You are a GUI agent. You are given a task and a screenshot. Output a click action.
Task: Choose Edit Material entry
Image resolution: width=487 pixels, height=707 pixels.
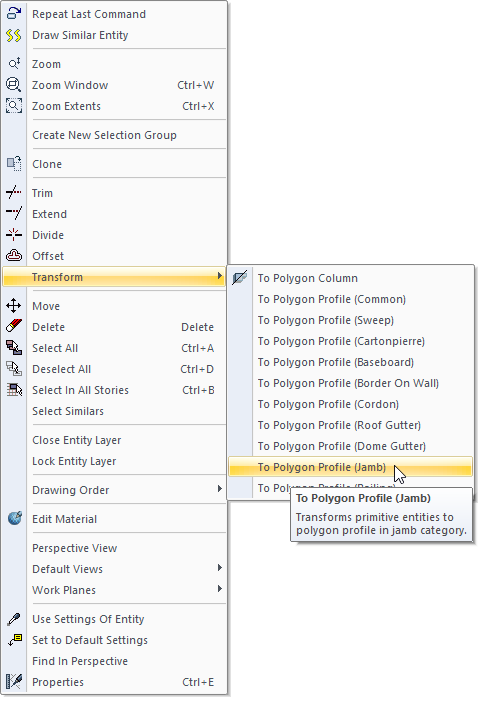[x=114, y=519]
